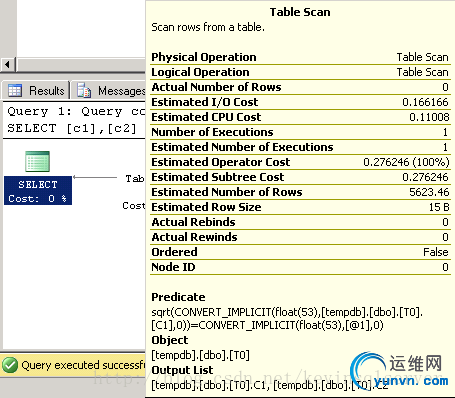This screenshot has width=455, height=398.
Task: Click the Estimated I/O Cost value 0.166166
Action: 425,102
